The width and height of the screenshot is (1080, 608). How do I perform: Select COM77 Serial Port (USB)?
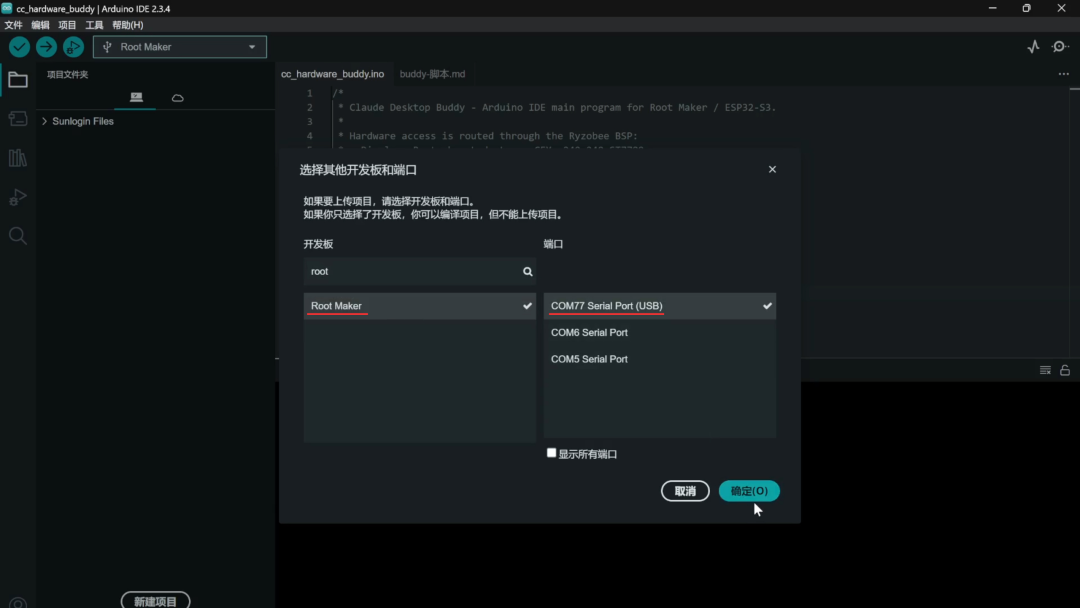point(659,306)
